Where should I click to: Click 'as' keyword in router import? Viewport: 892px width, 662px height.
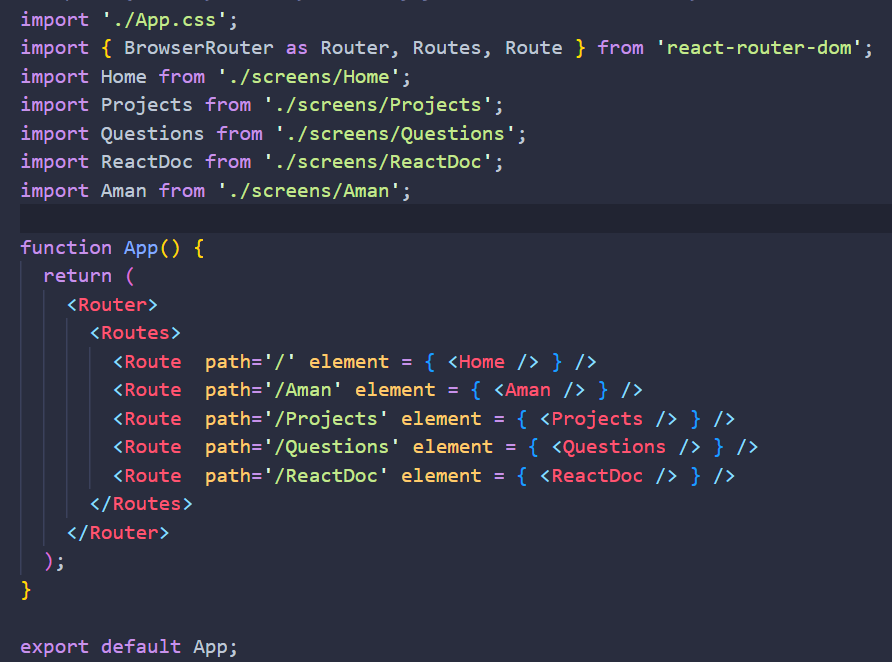[x=296, y=48]
